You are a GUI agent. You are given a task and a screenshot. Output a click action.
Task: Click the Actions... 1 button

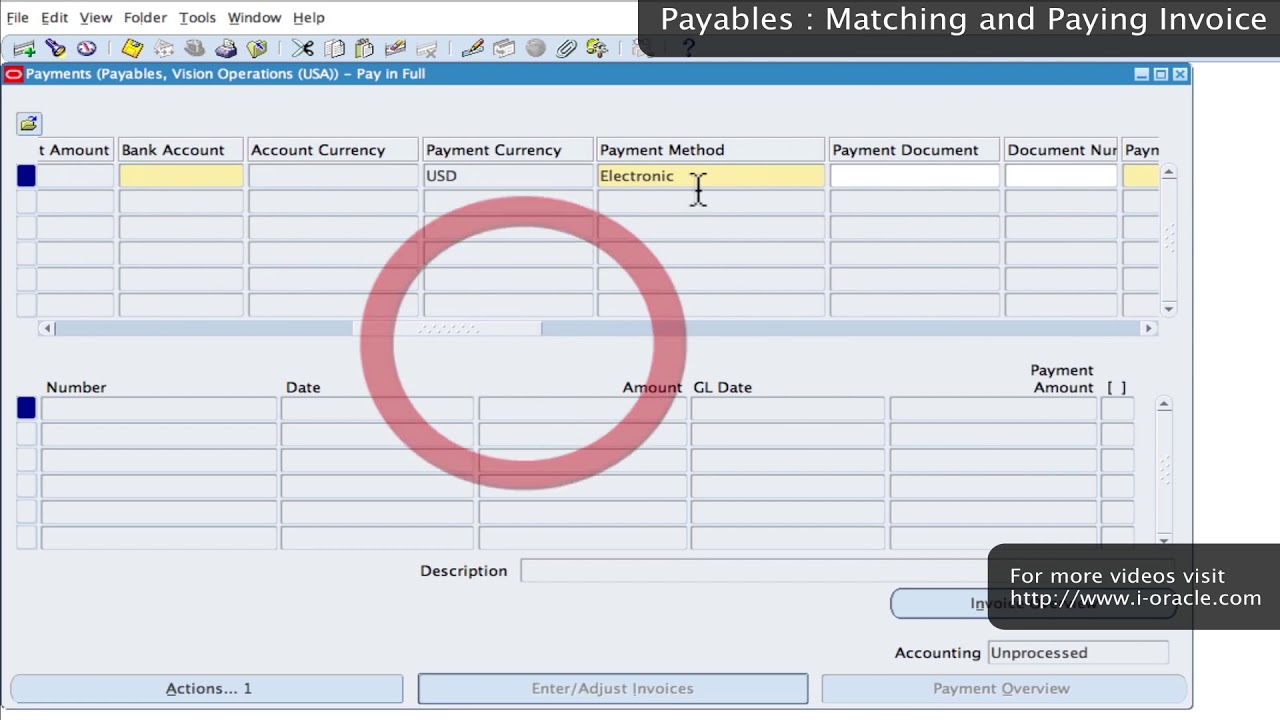coord(207,688)
